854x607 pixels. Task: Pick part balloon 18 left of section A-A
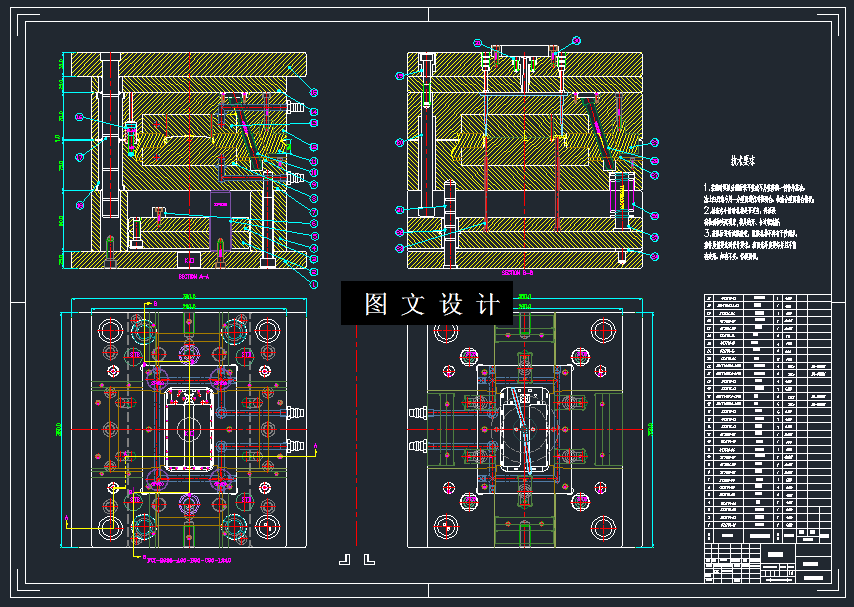click(x=80, y=205)
